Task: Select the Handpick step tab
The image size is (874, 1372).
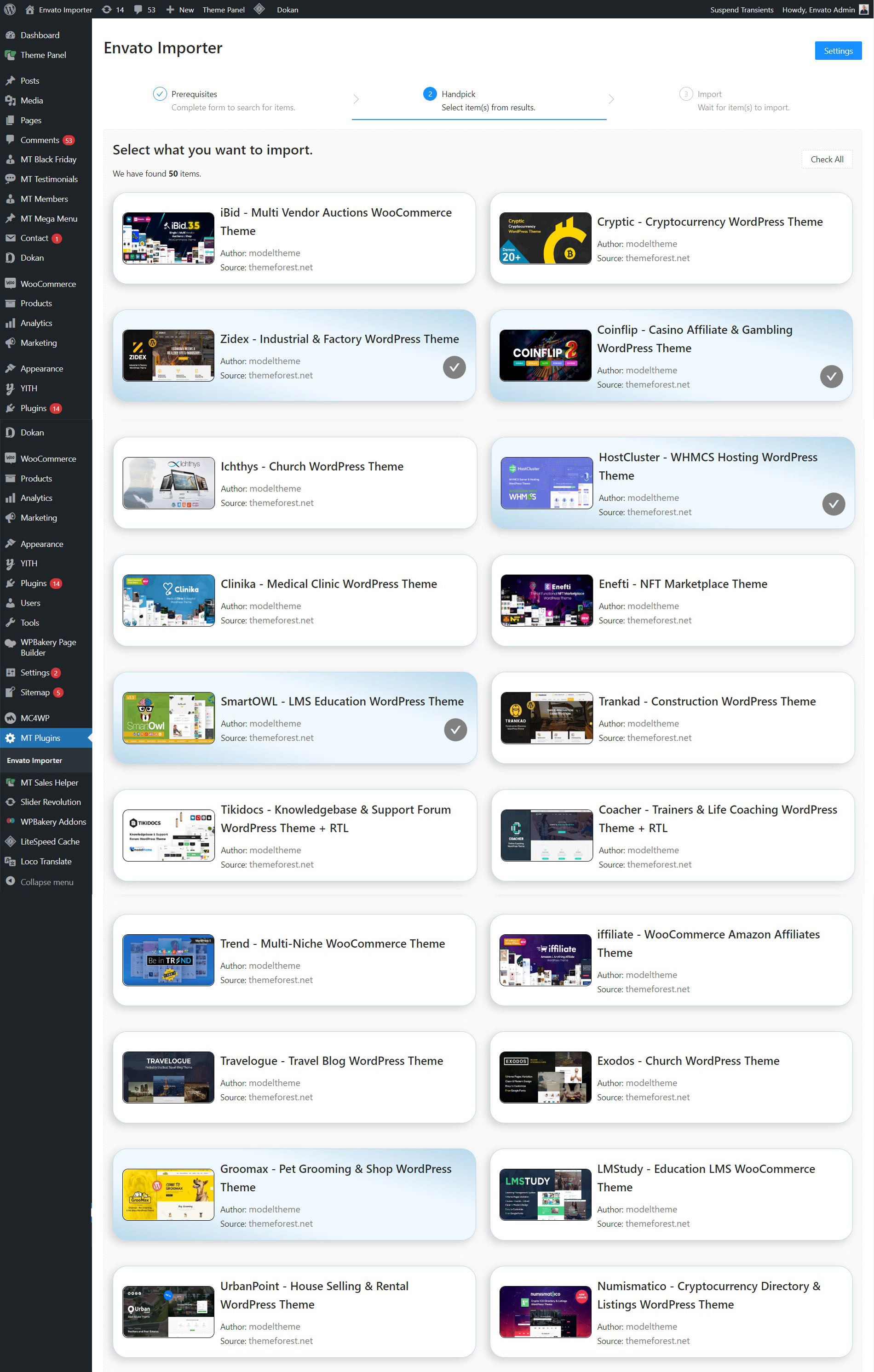Action: [x=479, y=100]
